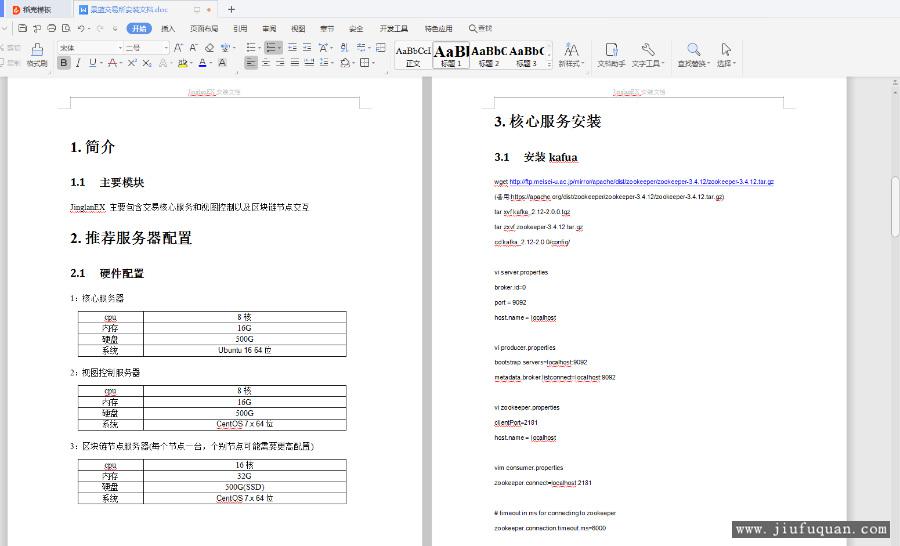Click the Save icon in quick toolbar
This screenshot has width=900, height=546.
point(22,28)
